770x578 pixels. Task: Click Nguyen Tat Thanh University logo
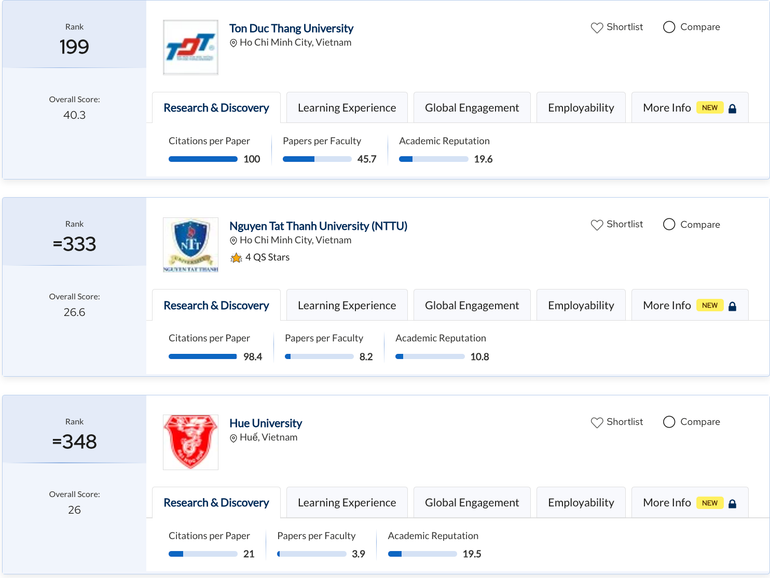click(190, 245)
